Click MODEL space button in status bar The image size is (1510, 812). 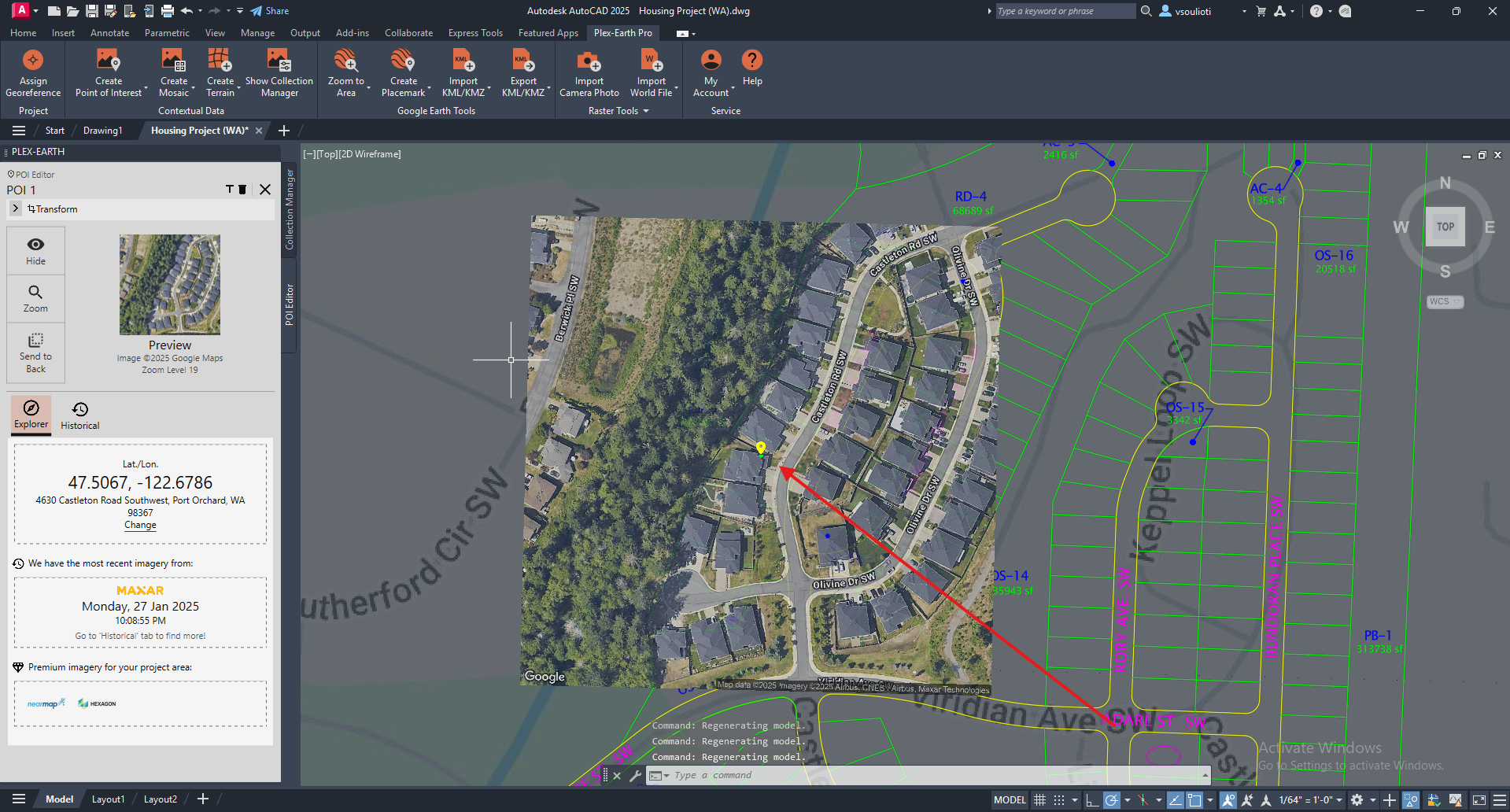click(1010, 800)
